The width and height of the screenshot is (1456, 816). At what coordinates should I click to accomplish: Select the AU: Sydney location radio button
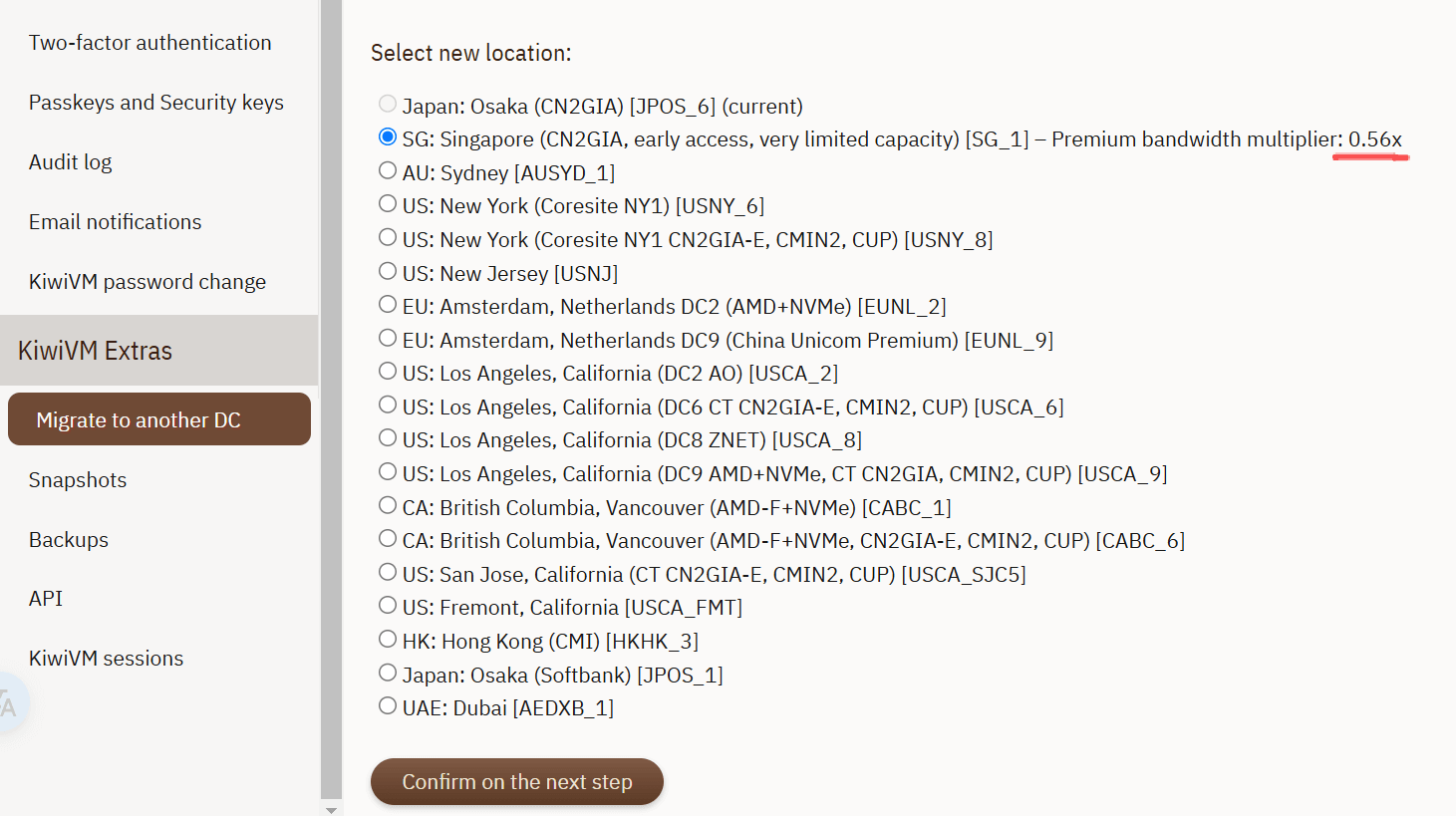pos(388,171)
